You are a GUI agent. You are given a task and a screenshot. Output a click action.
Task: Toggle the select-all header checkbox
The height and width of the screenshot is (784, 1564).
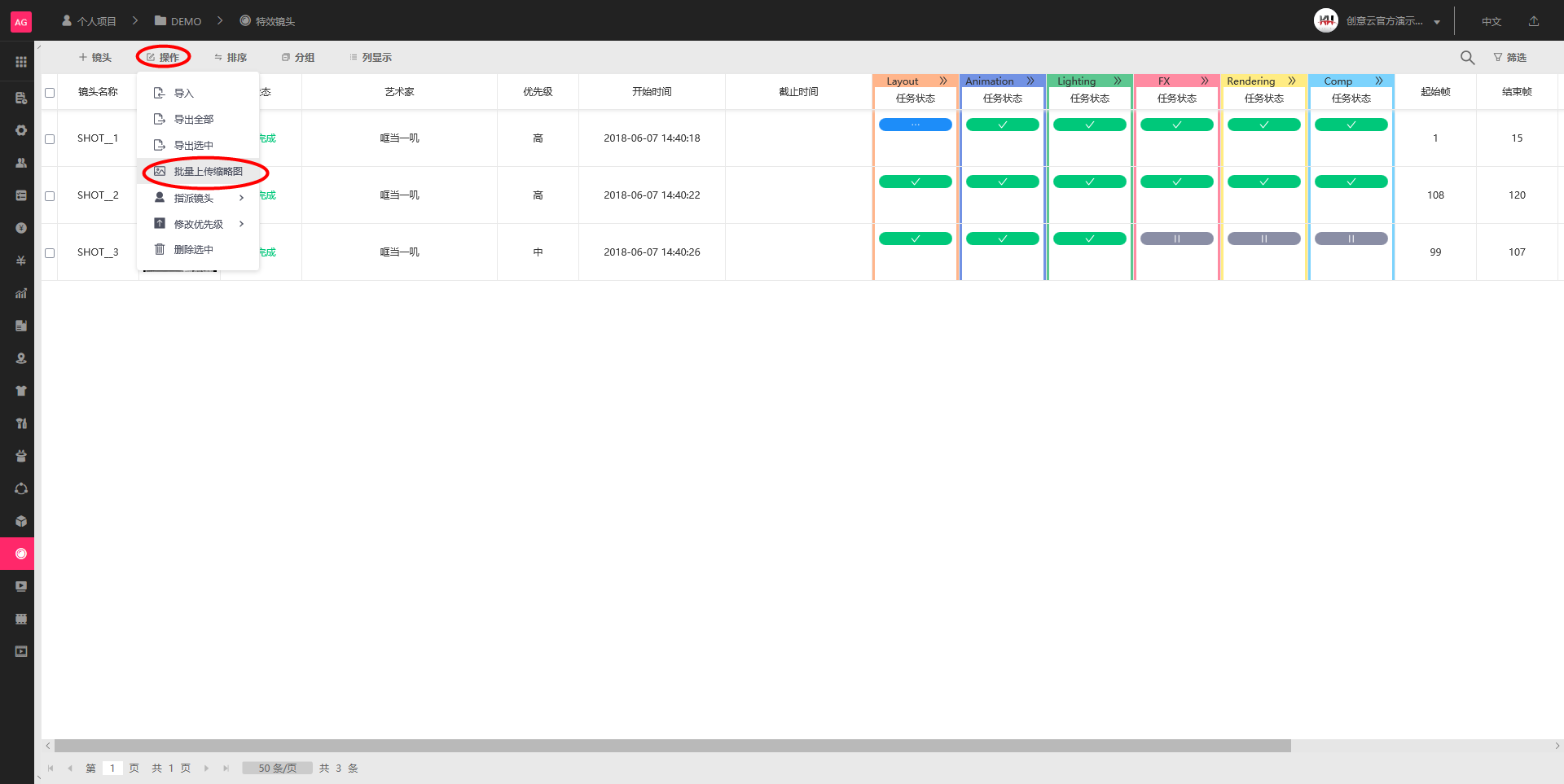[x=50, y=93]
